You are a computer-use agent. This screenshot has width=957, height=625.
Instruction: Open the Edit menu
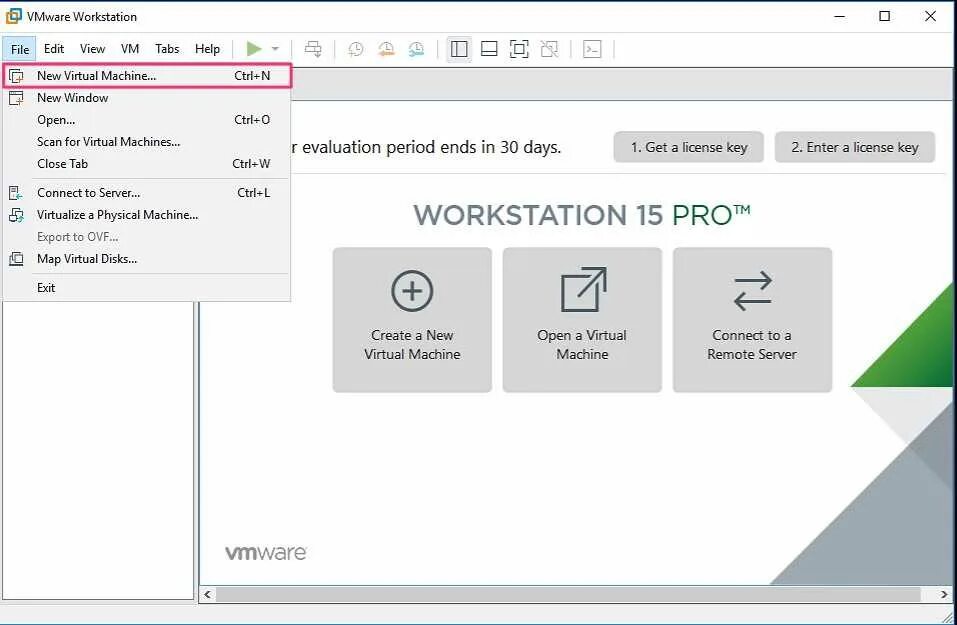54,49
